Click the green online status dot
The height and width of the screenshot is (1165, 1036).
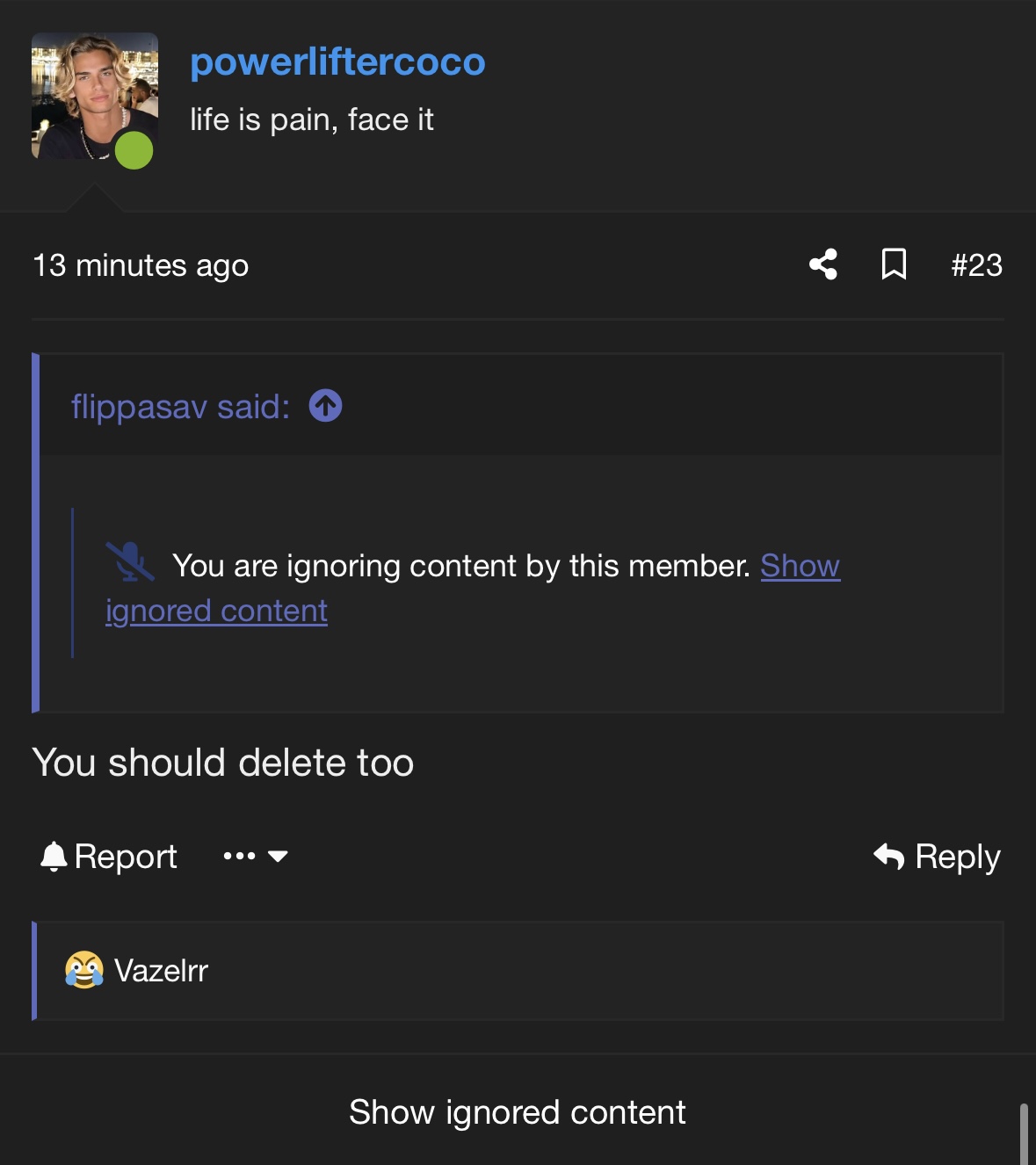(134, 150)
